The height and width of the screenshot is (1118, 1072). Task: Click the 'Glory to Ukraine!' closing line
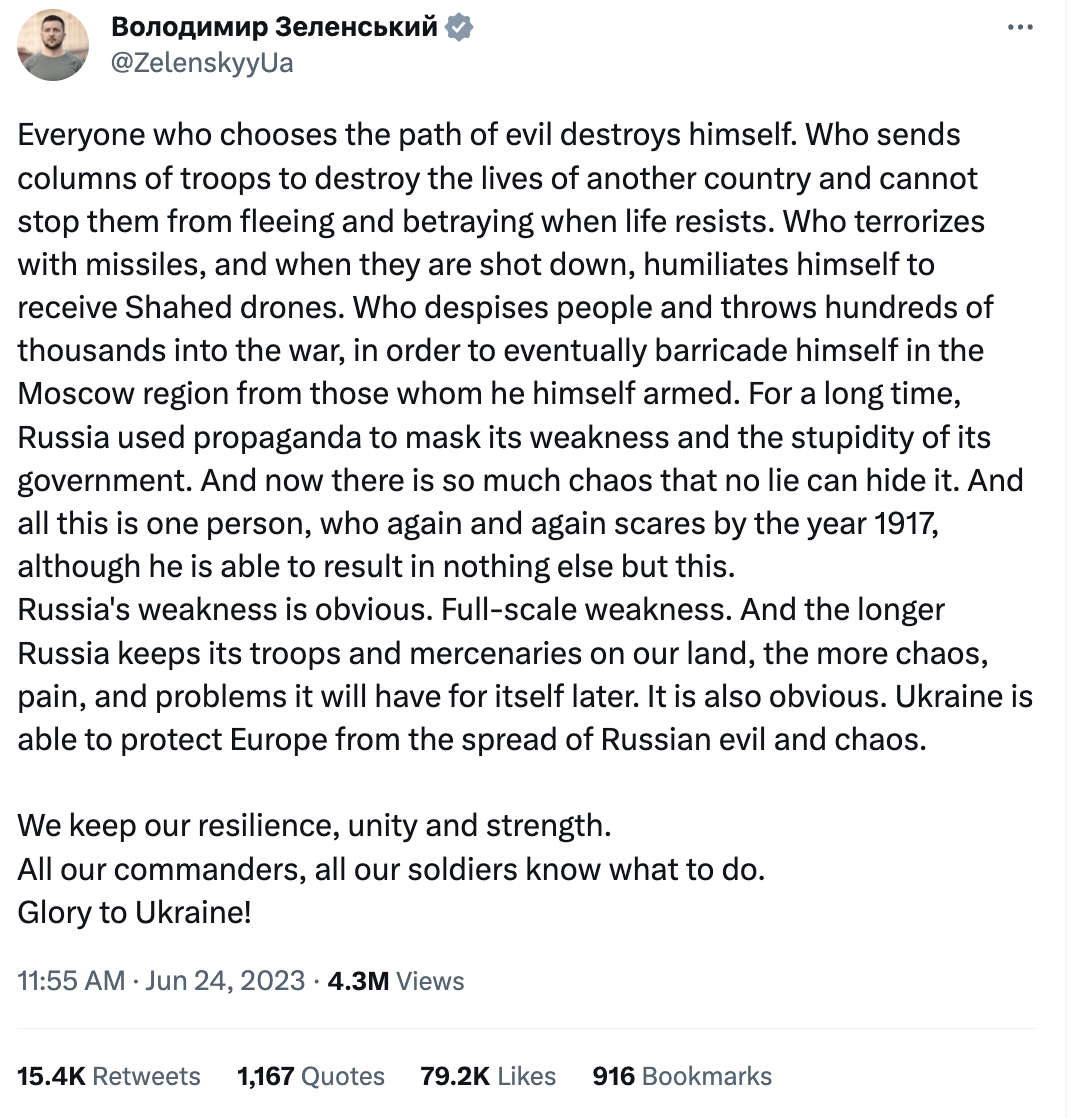point(135,912)
